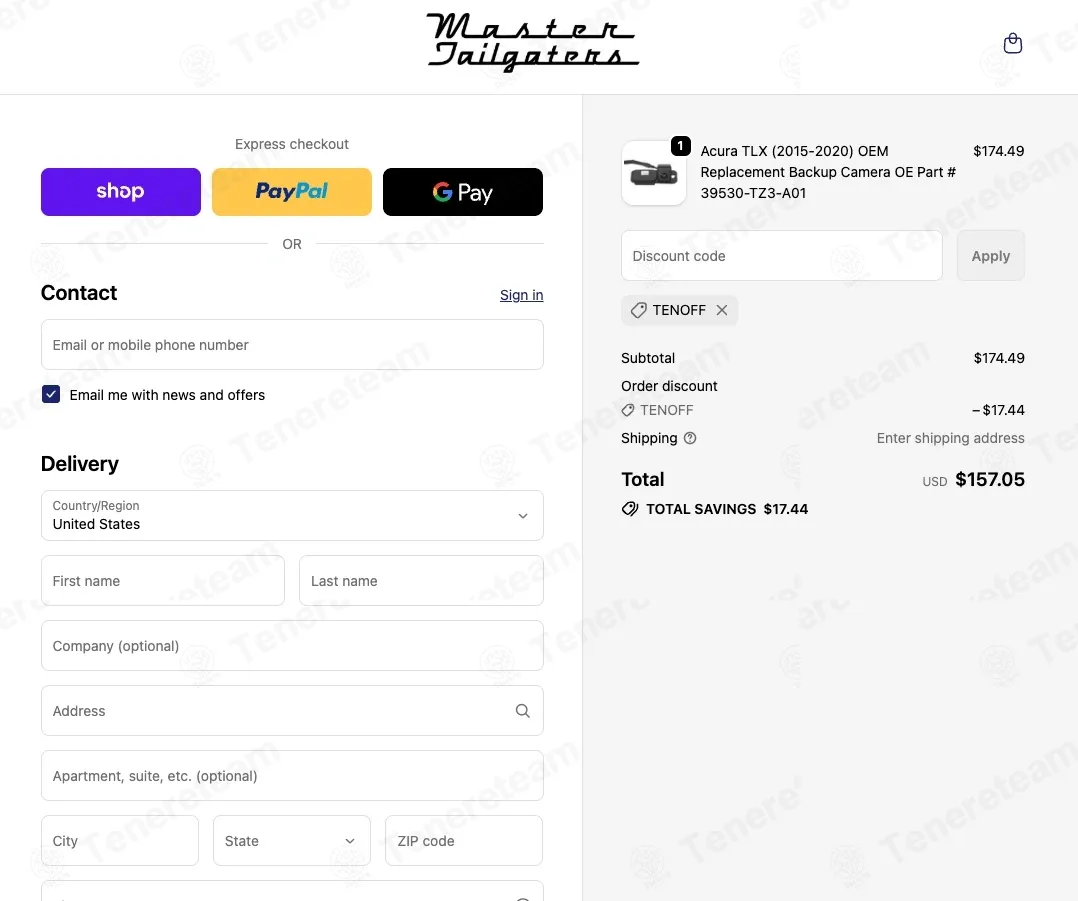Viewport: 1078px width, 901px height.
Task: Remove the TENOFF discount code tag
Action: [721, 310]
